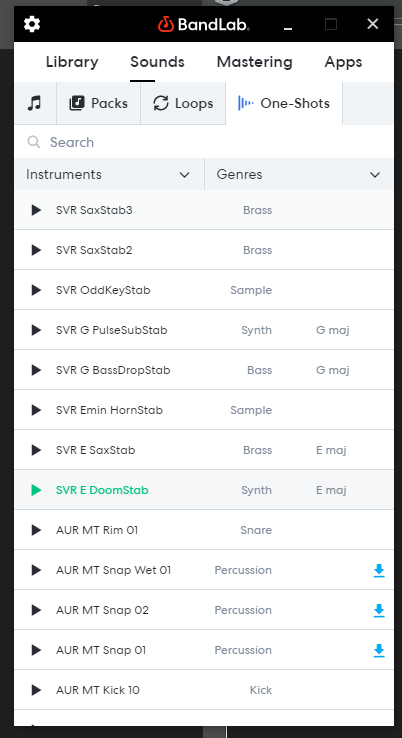This screenshot has width=402, height=738.
Task: Play AUR MT Snap 01 preview
Action: [36, 650]
